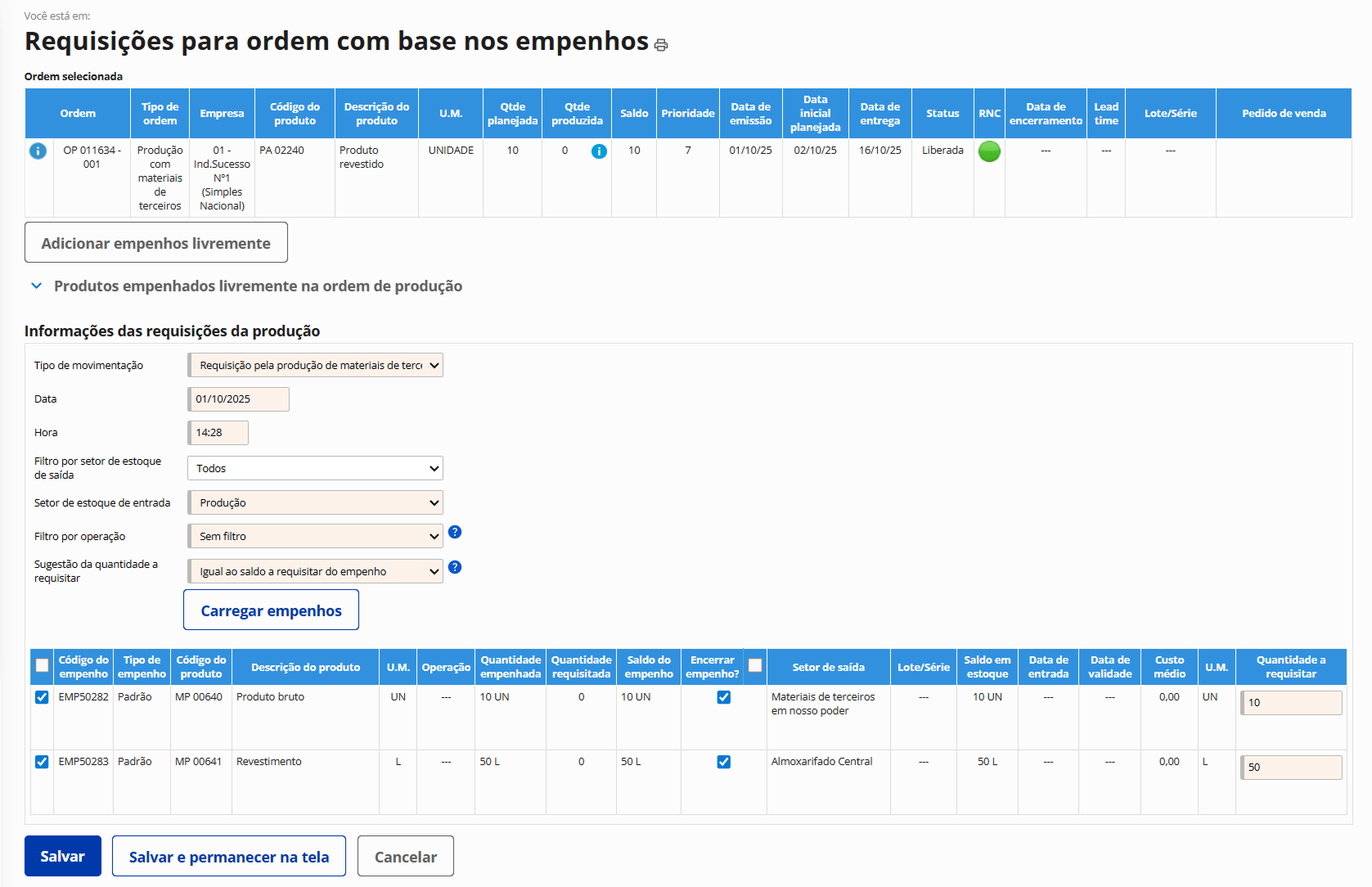Uncheck row checkbox for EMP50283
The width and height of the screenshot is (1372, 887).
[43, 762]
